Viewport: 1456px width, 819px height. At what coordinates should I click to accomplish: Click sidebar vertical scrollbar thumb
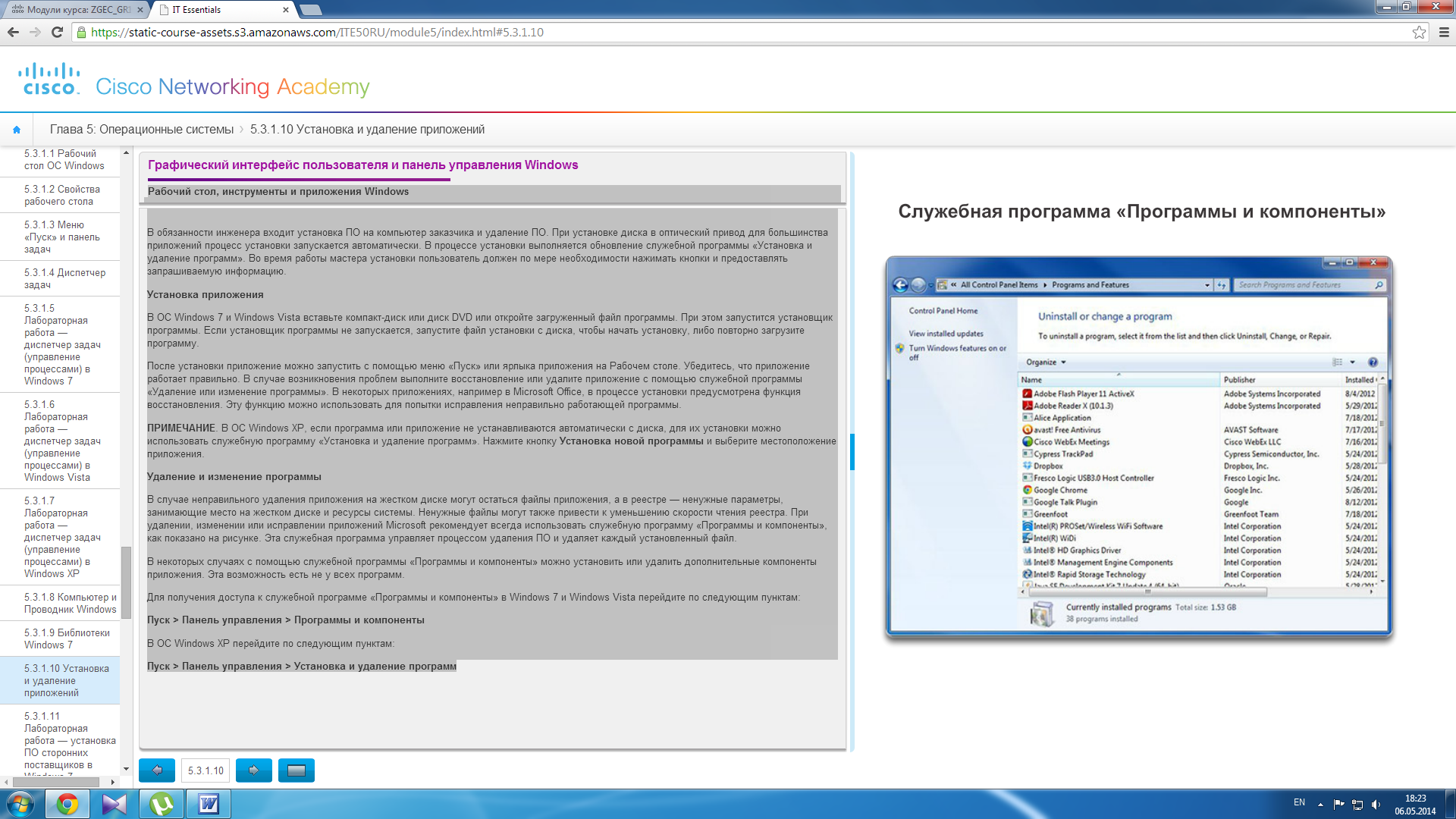[126, 582]
